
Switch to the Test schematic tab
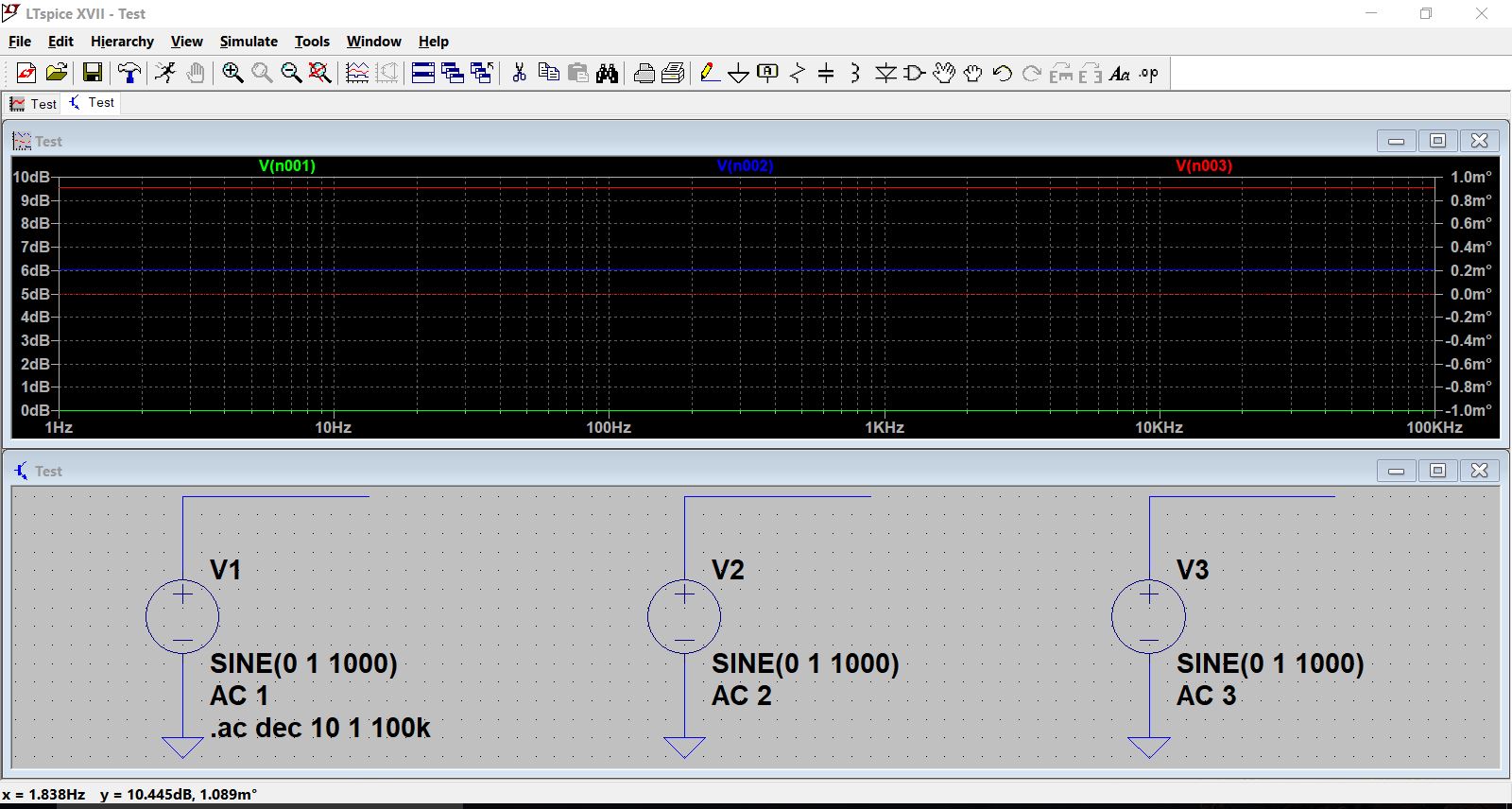click(x=92, y=102)
